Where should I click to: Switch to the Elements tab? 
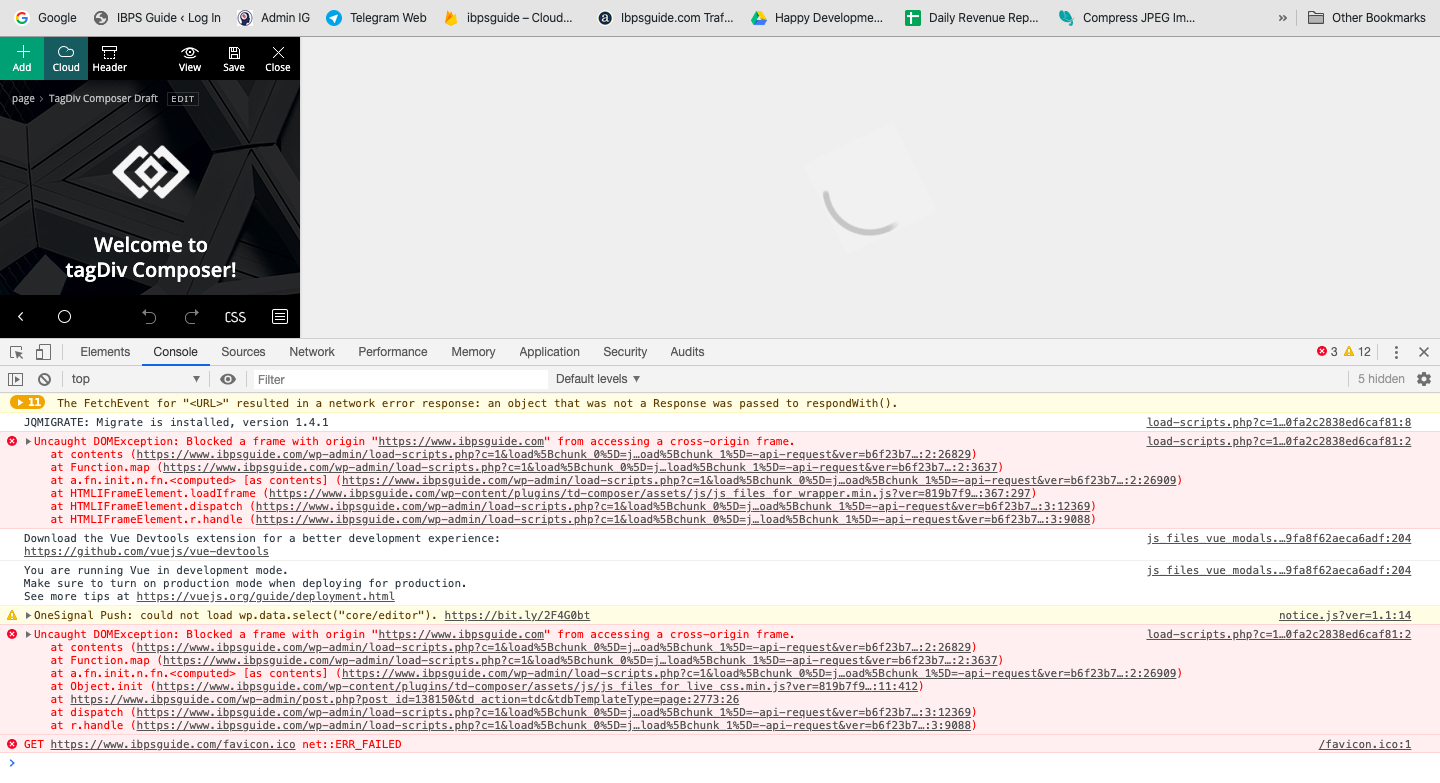click(105, 352)
